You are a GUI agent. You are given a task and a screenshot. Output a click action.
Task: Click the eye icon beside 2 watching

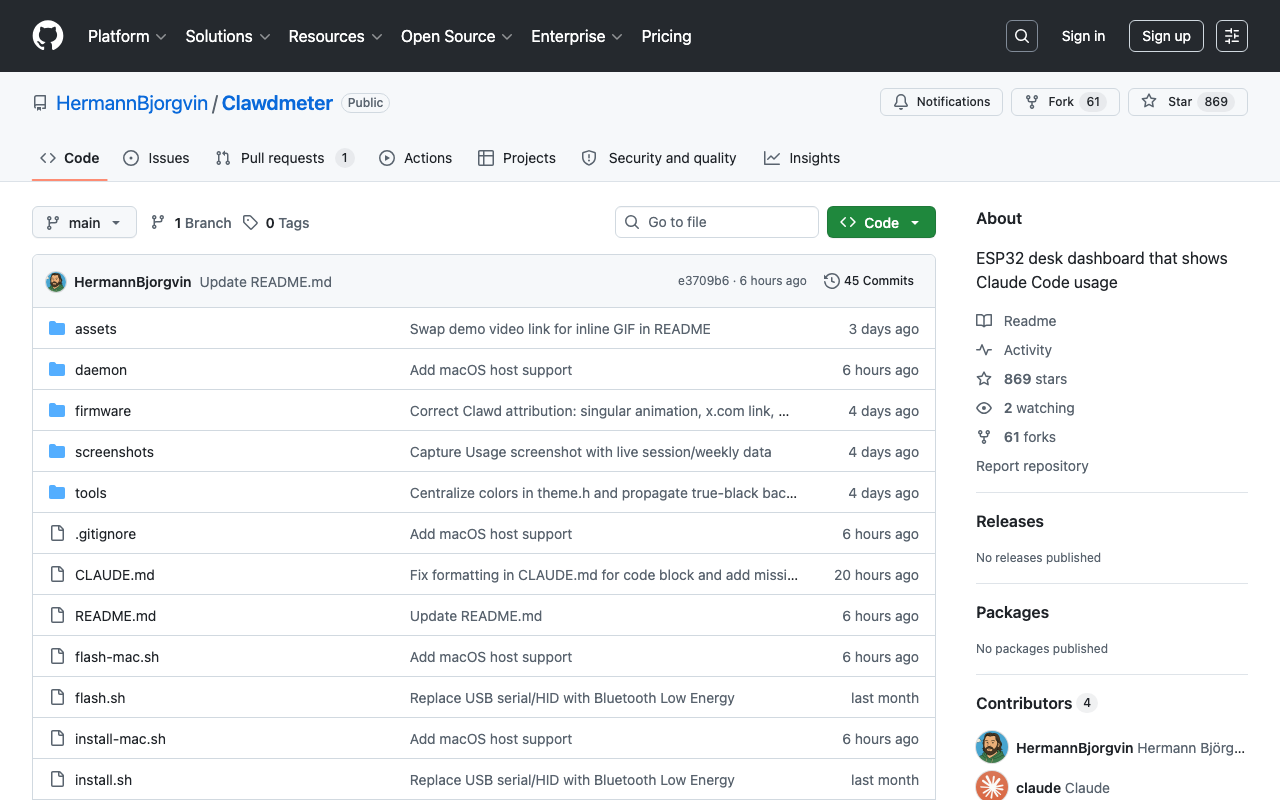click(x=984, y=408)
